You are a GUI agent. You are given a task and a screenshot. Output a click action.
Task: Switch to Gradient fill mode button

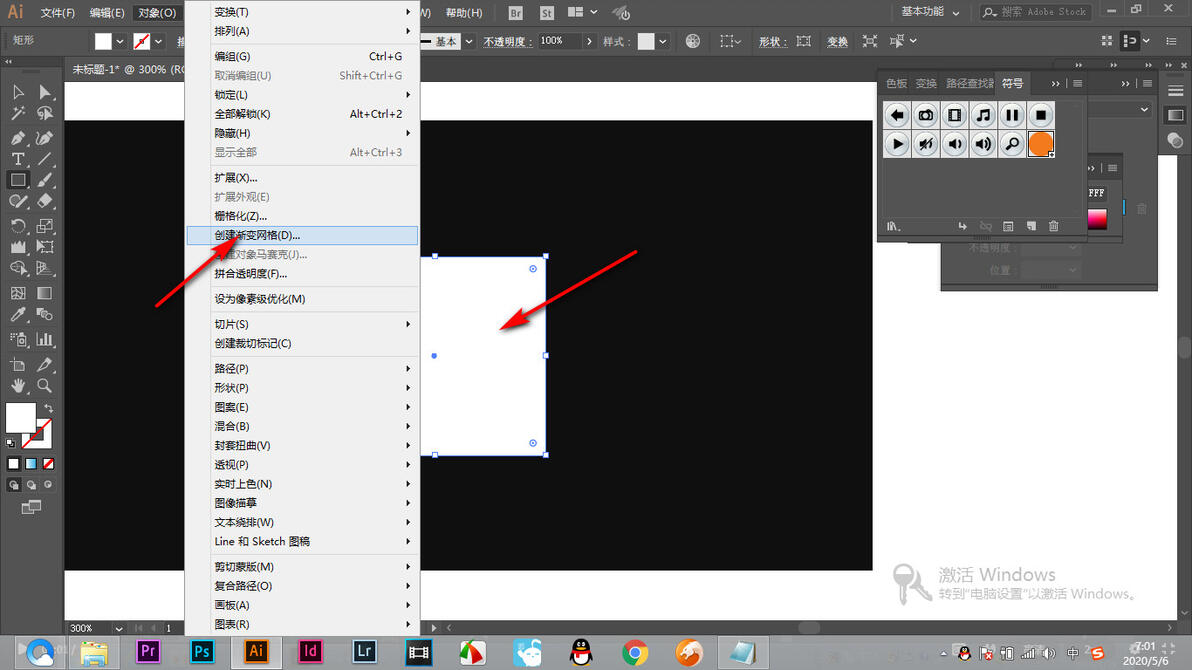click(x=31, y=464)
